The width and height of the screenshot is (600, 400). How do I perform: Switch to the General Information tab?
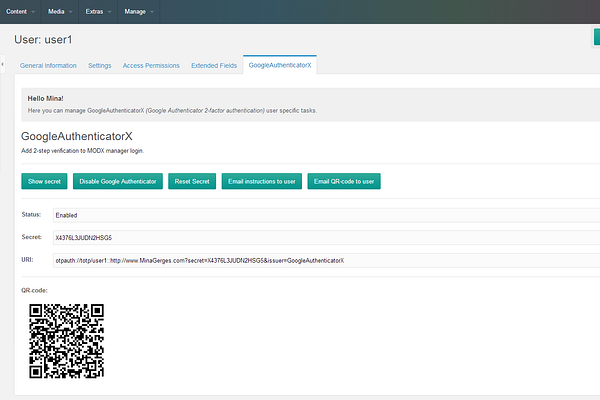(x=48, y=65)
